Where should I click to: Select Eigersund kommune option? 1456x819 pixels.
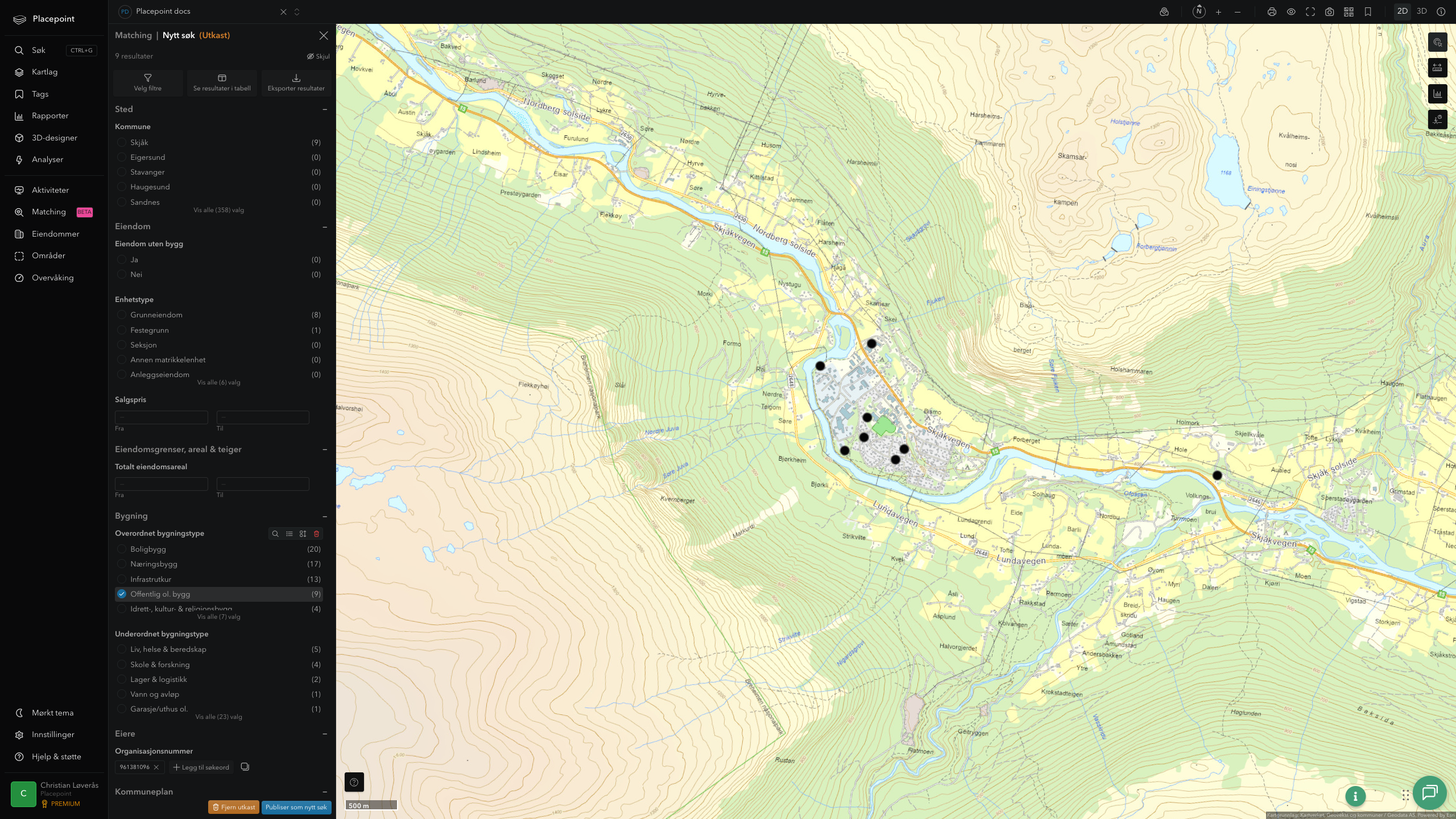pos(219,157)
